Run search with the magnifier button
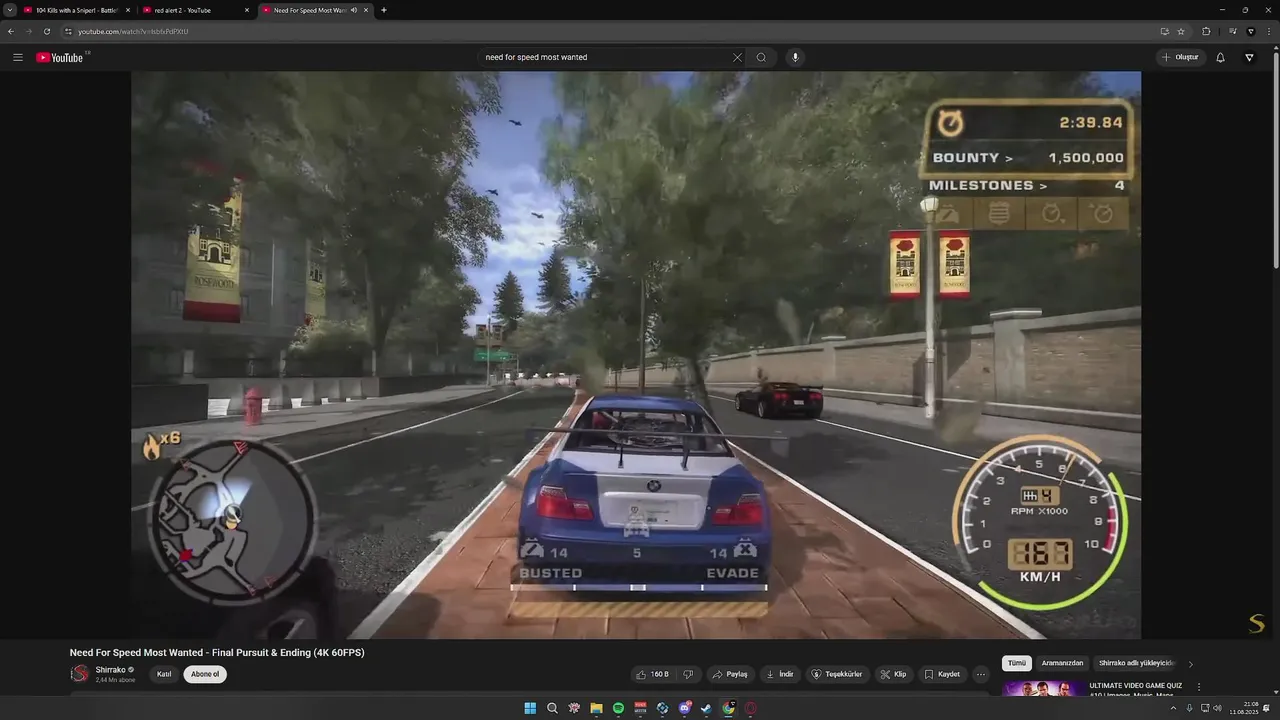 point(761,57)
